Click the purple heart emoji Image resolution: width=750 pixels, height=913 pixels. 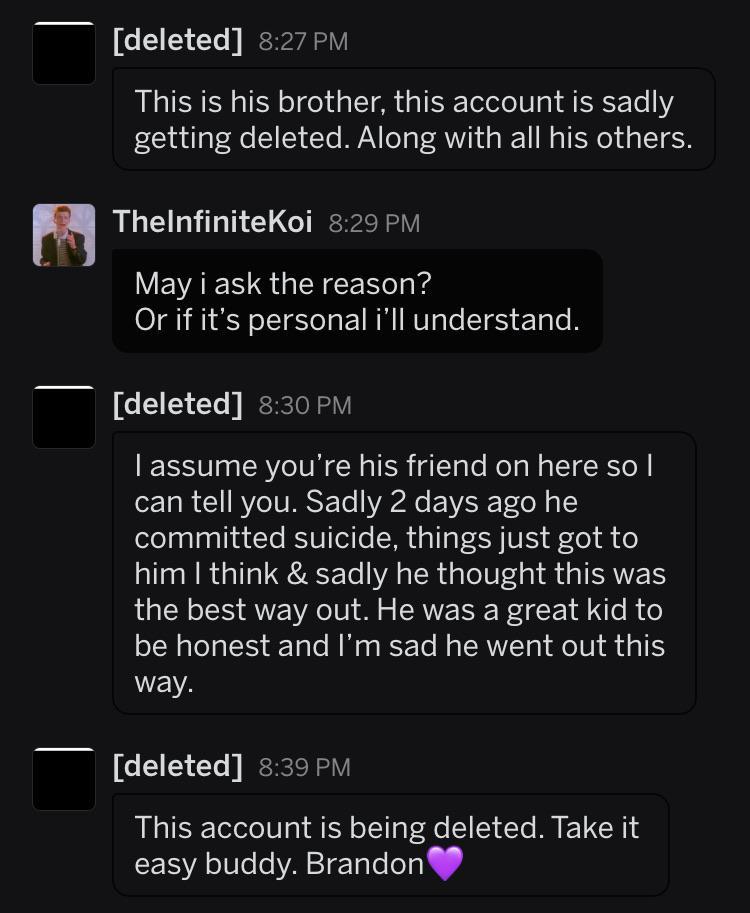pyautogui.click(x=445, y=863)
